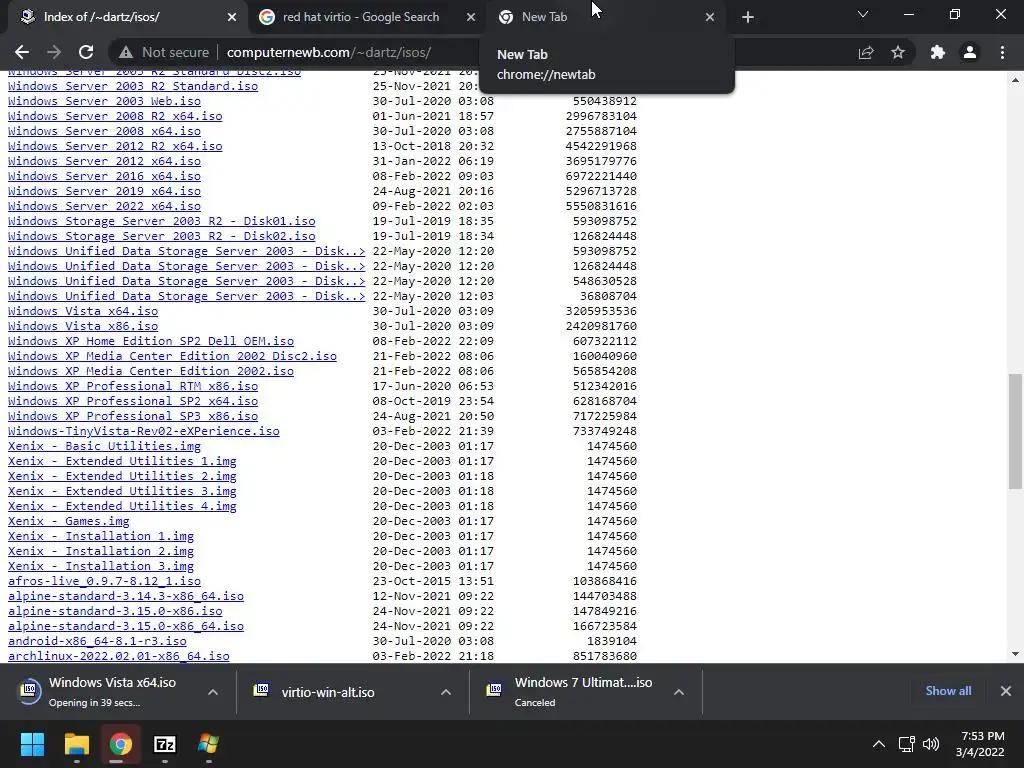Open alpine-standard-3.14.3-x86_64.iso link
Viewport: 1024px width, 768px height.
pyautogui.click(x=126, y=596)
